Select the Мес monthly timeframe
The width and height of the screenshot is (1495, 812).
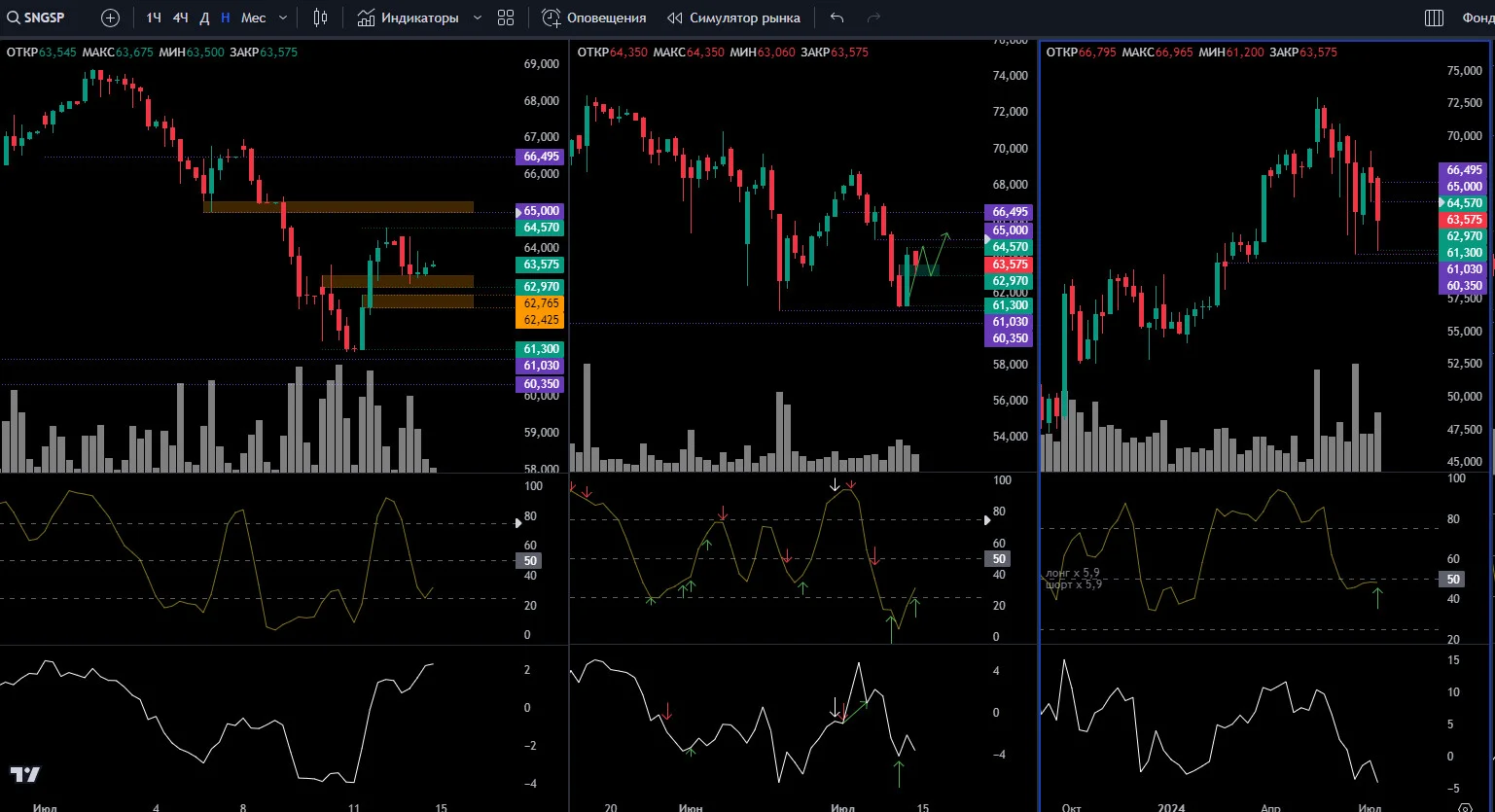click(253, 18)
